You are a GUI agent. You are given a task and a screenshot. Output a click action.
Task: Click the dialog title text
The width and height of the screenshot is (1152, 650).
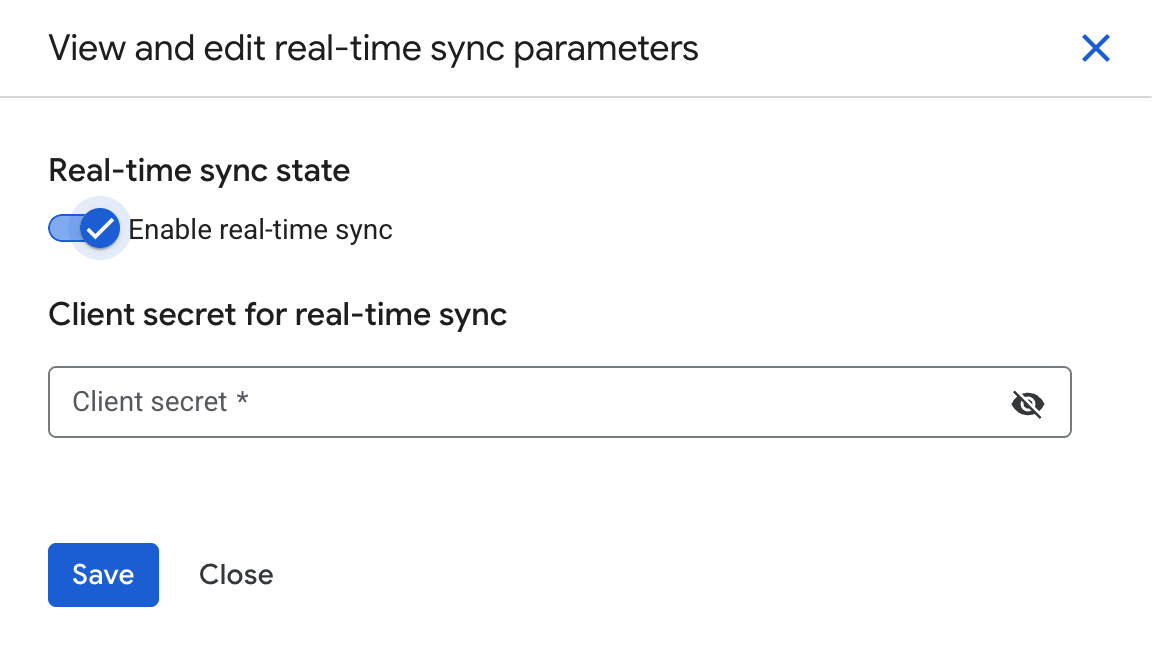coord(373,47)
